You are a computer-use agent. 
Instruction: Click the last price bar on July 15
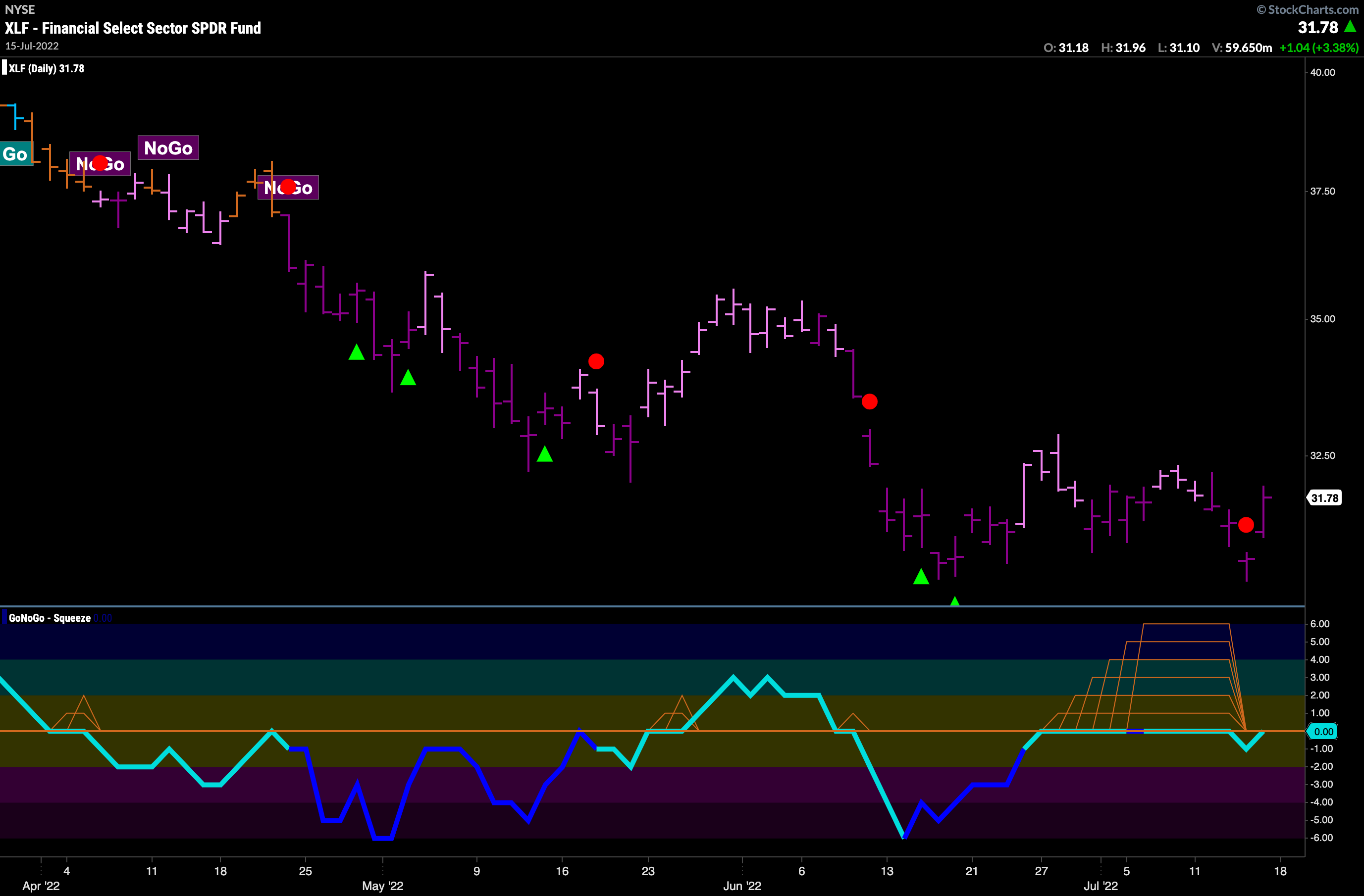(1264, 511)
